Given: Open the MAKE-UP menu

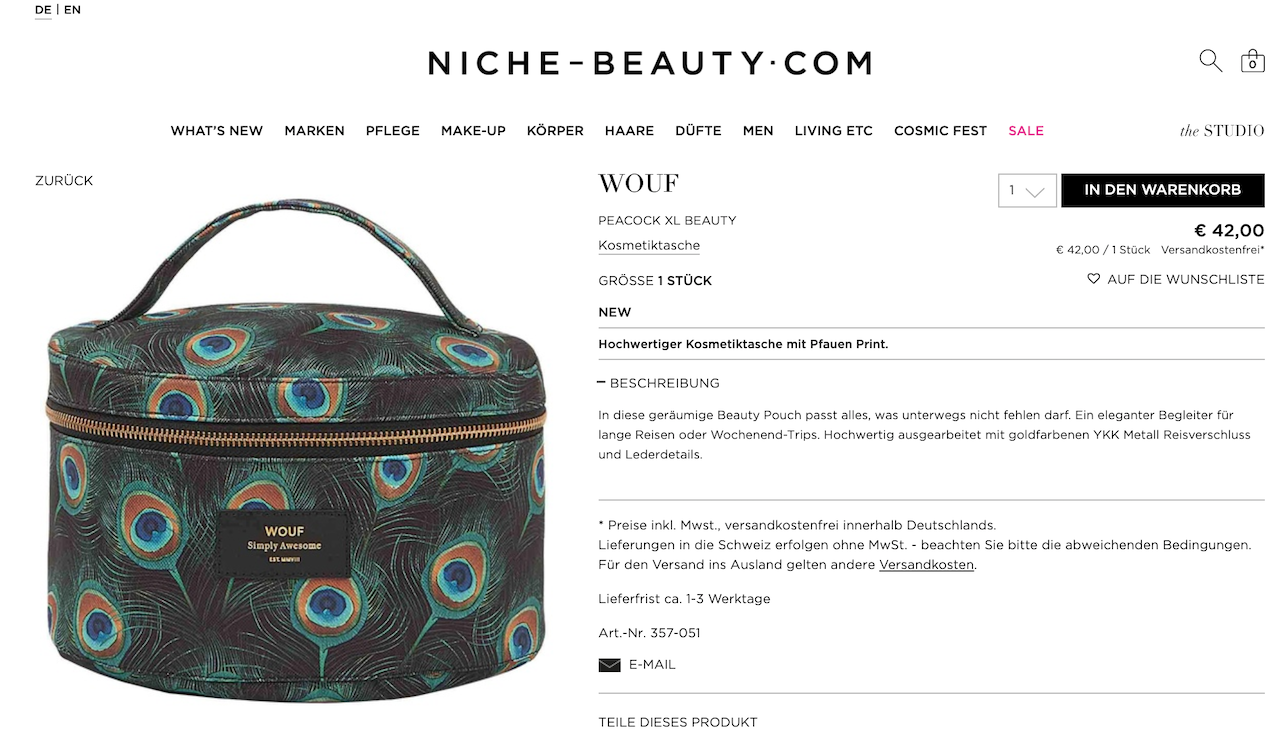Looking at the screenshot, I should click(x=473, y=131).
